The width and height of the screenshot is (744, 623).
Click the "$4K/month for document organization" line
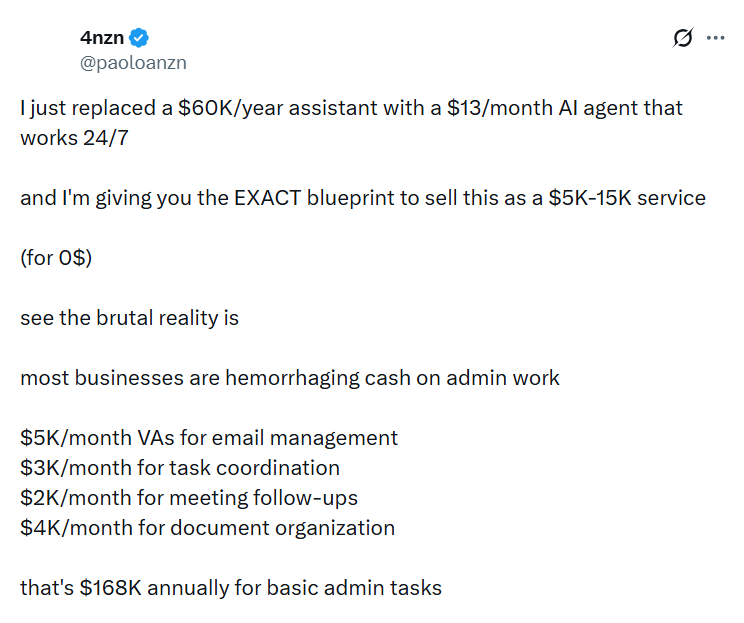[207, 528]
